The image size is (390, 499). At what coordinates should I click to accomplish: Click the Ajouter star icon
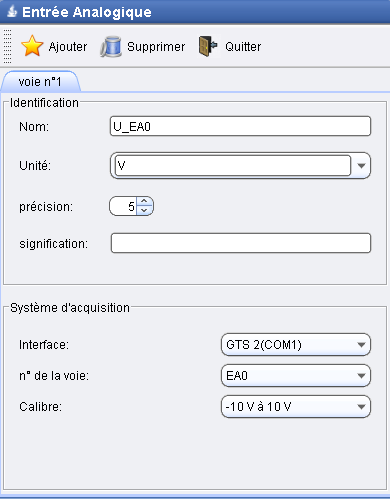[32, 46]
